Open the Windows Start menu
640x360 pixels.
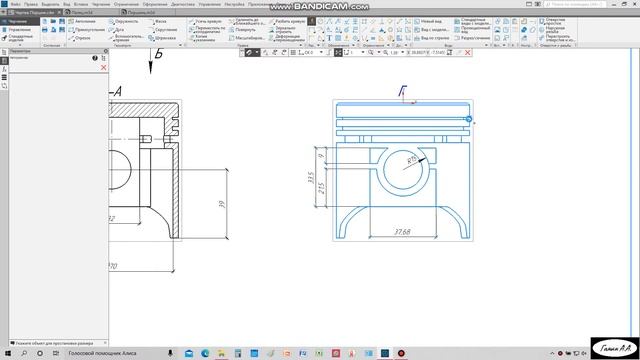point(7,353)
